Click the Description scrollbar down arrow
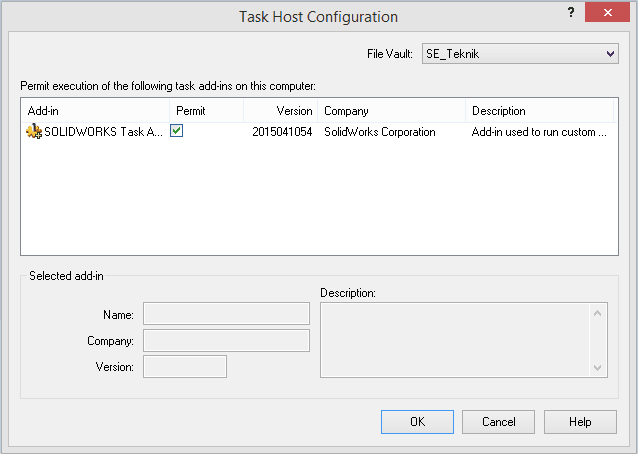The height and width of the screenshot is (454, 638). 599,368
